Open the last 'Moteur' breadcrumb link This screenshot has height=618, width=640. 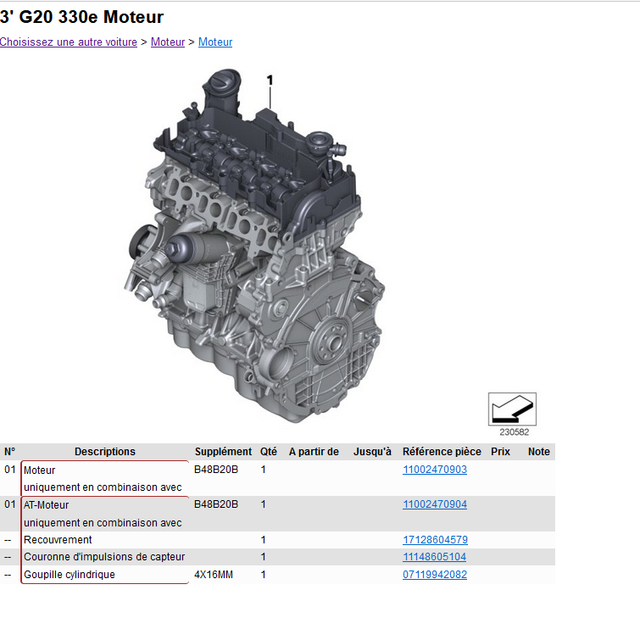pos(215,42)
